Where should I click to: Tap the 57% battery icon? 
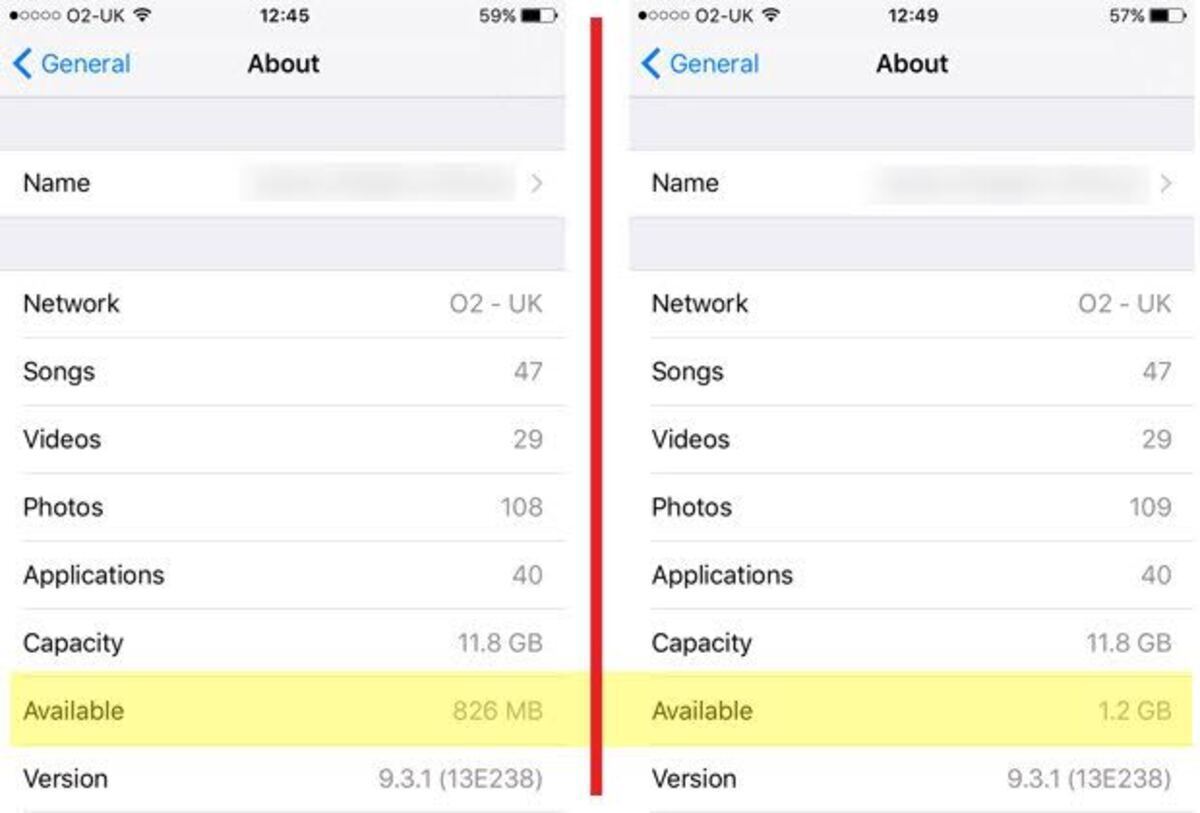(1166, 16)
